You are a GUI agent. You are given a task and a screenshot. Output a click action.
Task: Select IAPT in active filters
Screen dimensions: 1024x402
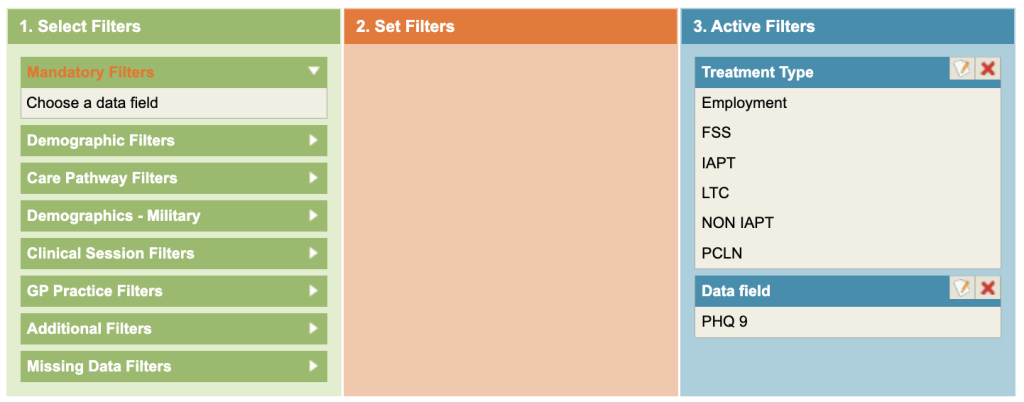pyautogui.click(x=718, y=162)
